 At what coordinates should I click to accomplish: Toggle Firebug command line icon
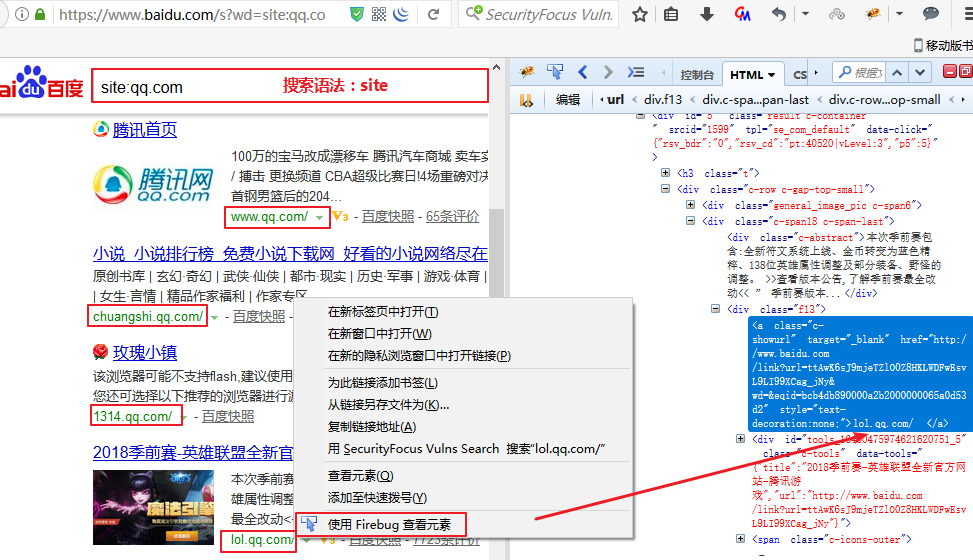[x=635, y=72]
